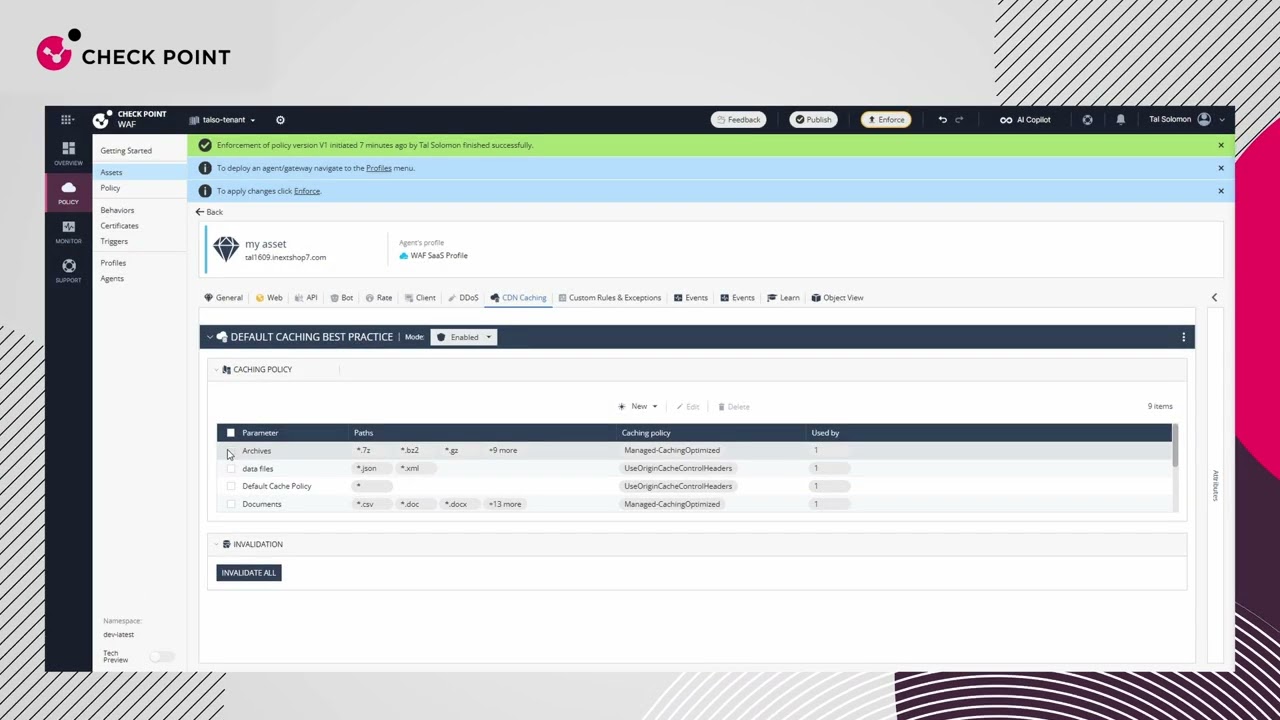Switch to the General tab
The width and height of the screenshot is (1280, 720).
pos(224,298)
